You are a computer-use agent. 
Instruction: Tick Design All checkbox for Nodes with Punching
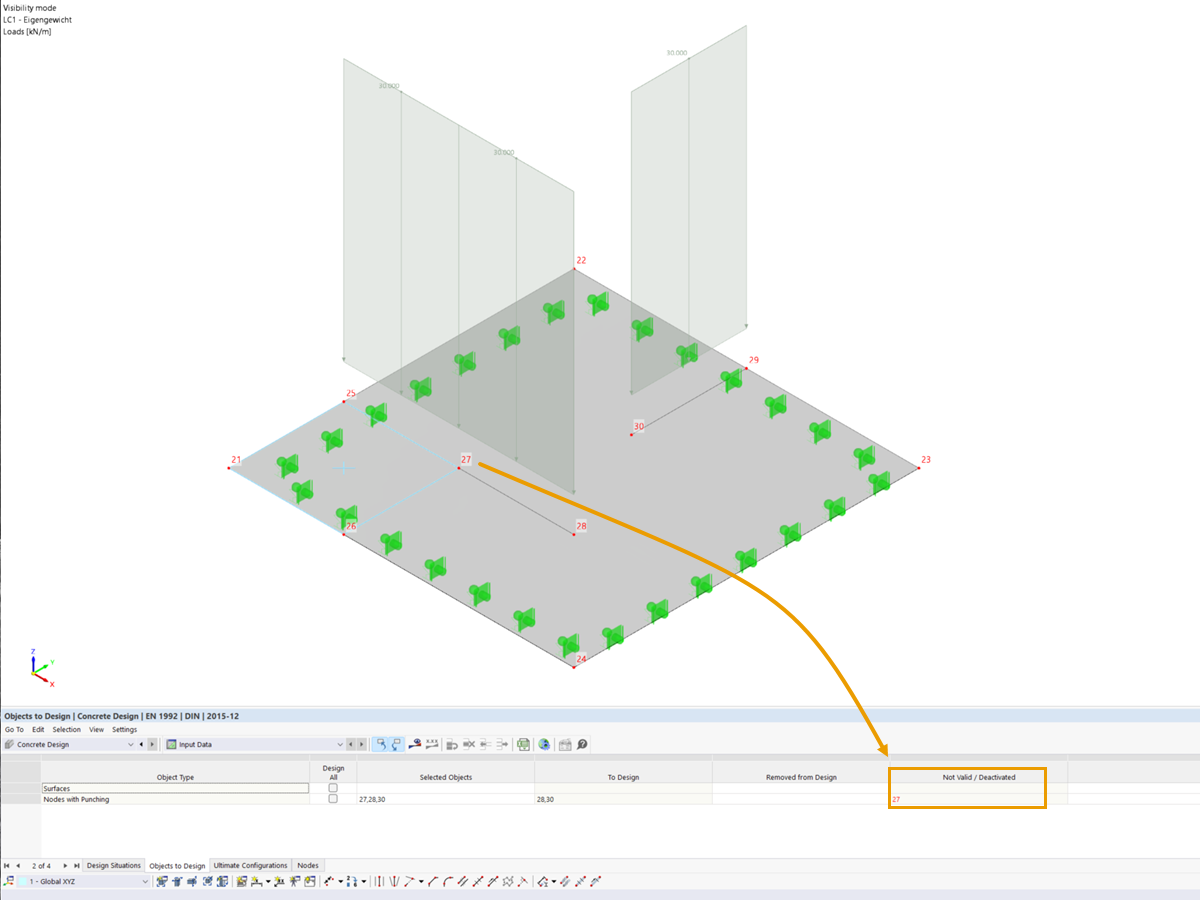tap(333, 799)
